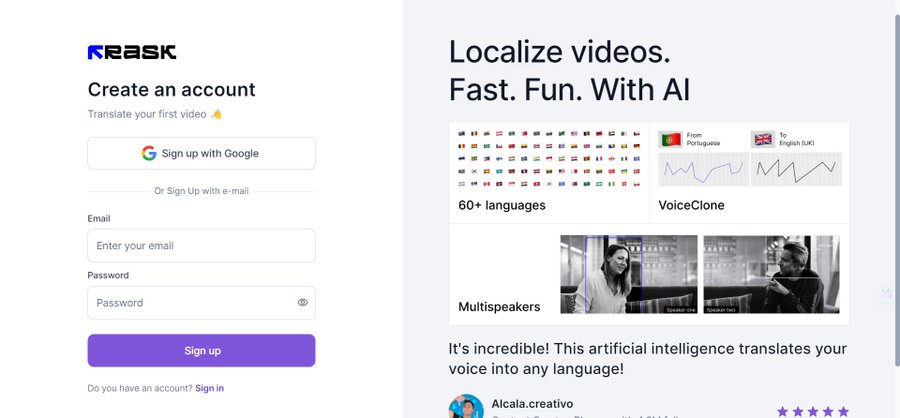Focus the Password input field
Screen dimensions: 900x418
click(x=201, y=303)
